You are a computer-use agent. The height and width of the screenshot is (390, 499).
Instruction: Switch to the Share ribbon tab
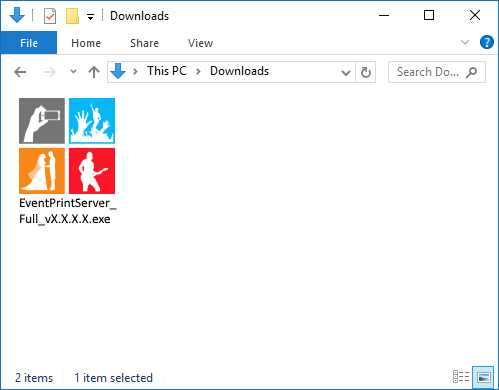click(144, 43)
